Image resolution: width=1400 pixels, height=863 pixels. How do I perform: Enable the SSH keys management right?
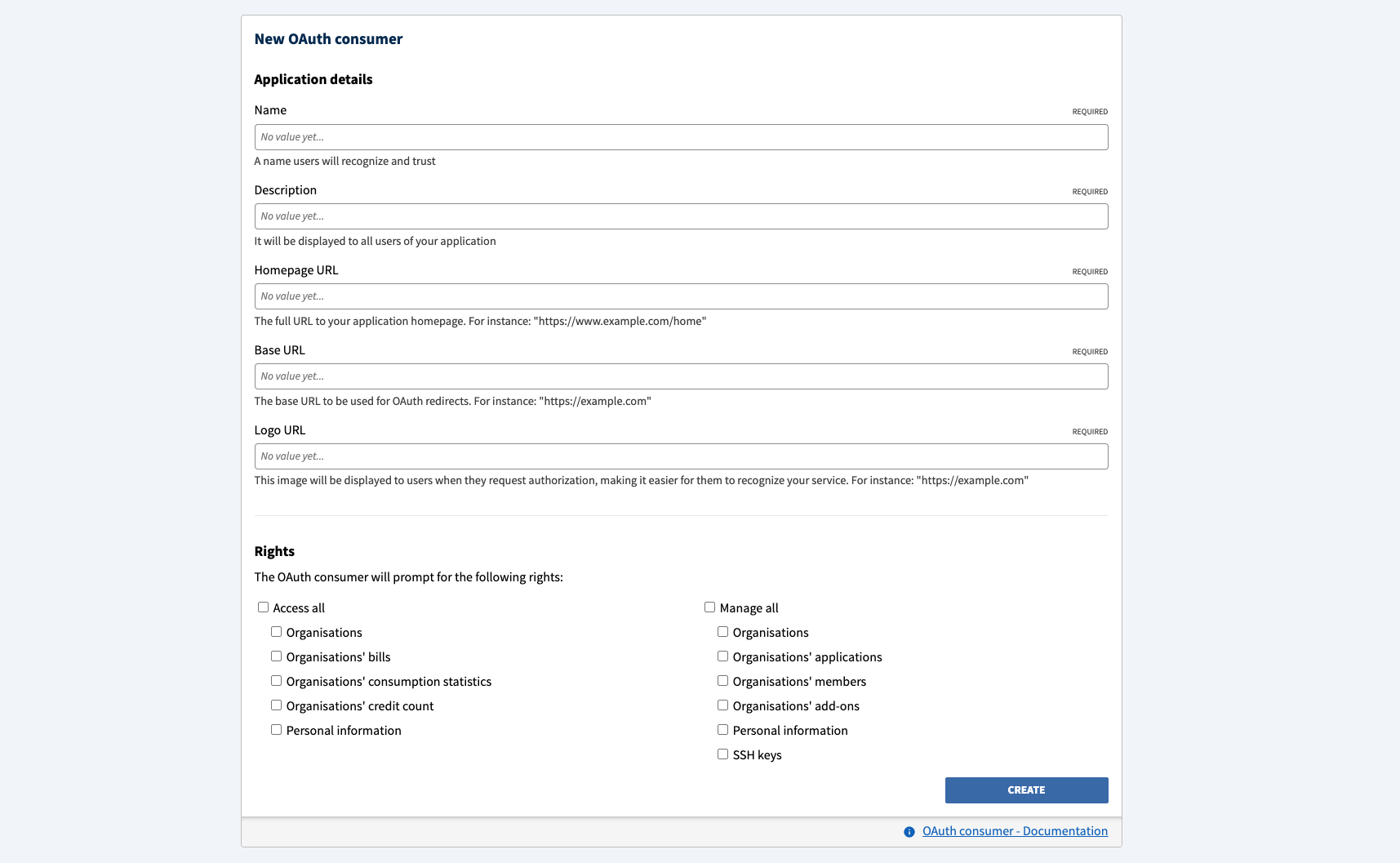click(x=722, y=754)
